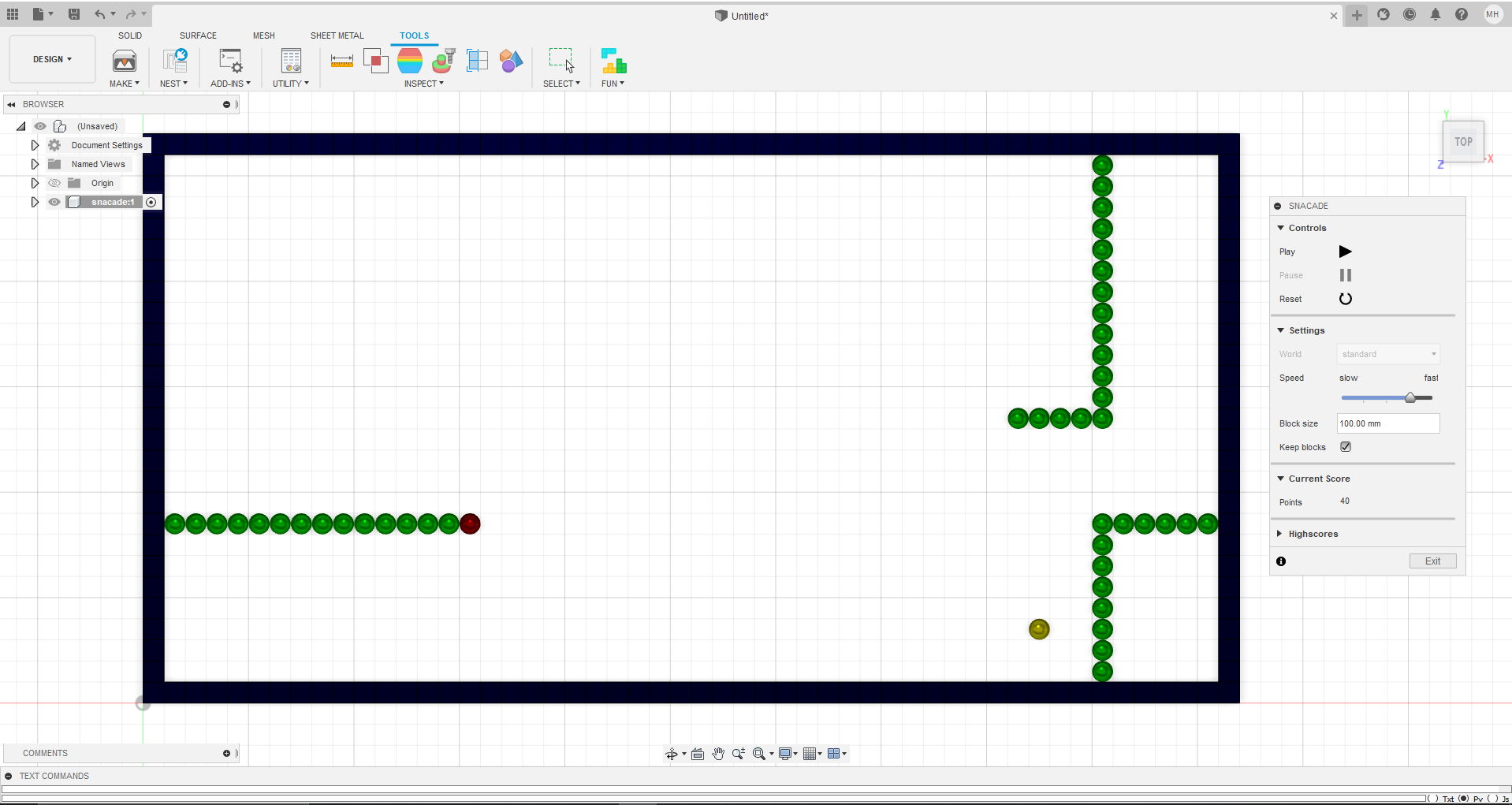Toggle visibility of the Unsaved root component

pyautogui.click(x=40, y=126)
